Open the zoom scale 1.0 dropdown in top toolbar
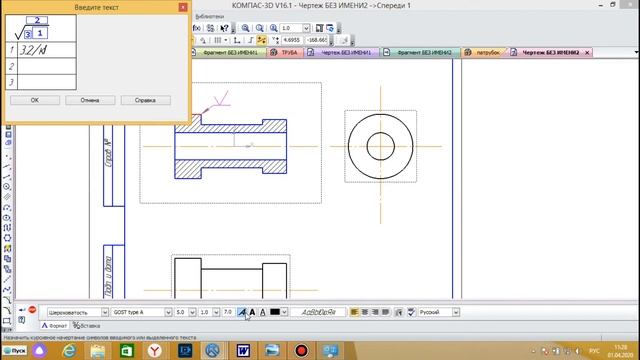Viewport: 640px width, 360px height. 306,28
